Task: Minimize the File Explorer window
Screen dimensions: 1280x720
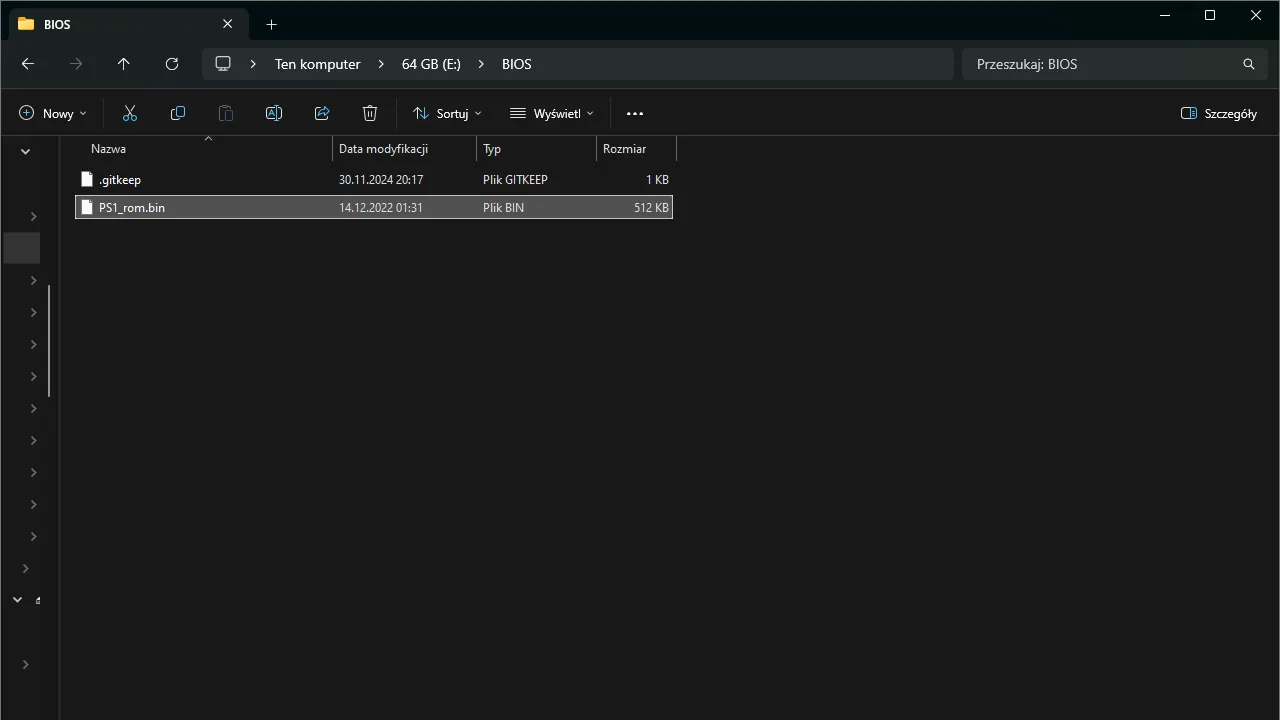Action: click(1165, 15)
